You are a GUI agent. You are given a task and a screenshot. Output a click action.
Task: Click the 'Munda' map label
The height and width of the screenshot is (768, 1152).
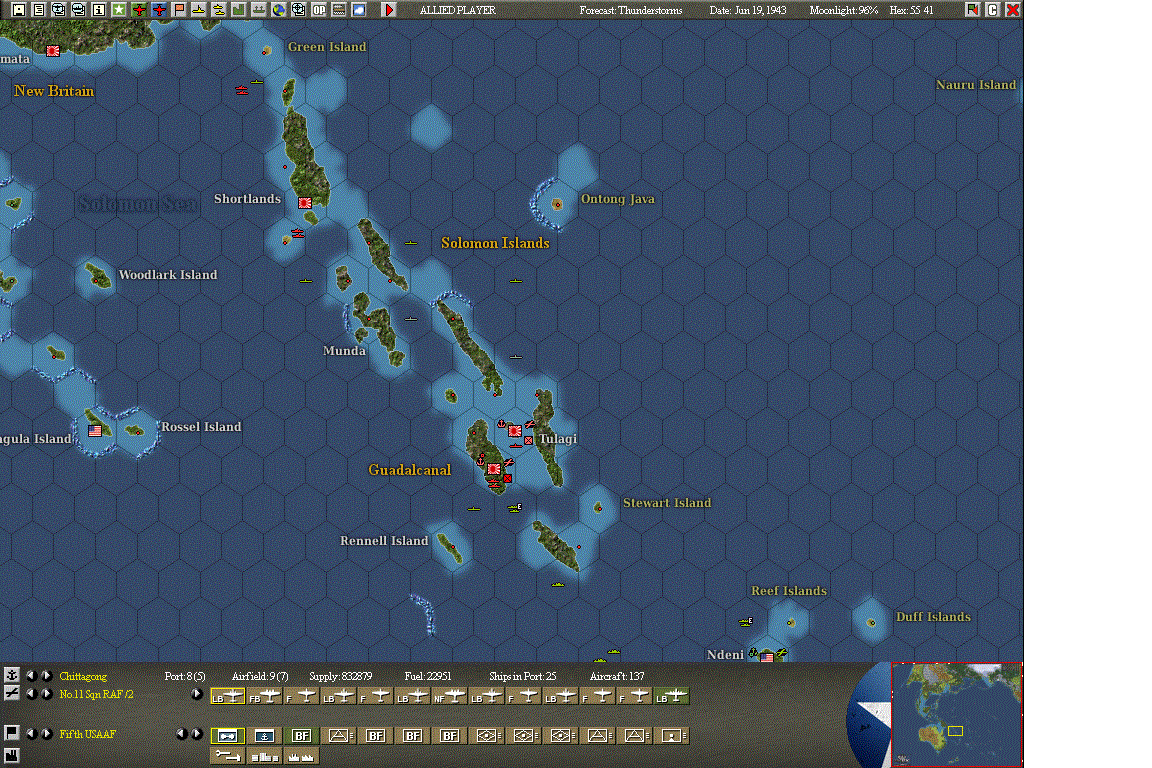click(344, 351)
